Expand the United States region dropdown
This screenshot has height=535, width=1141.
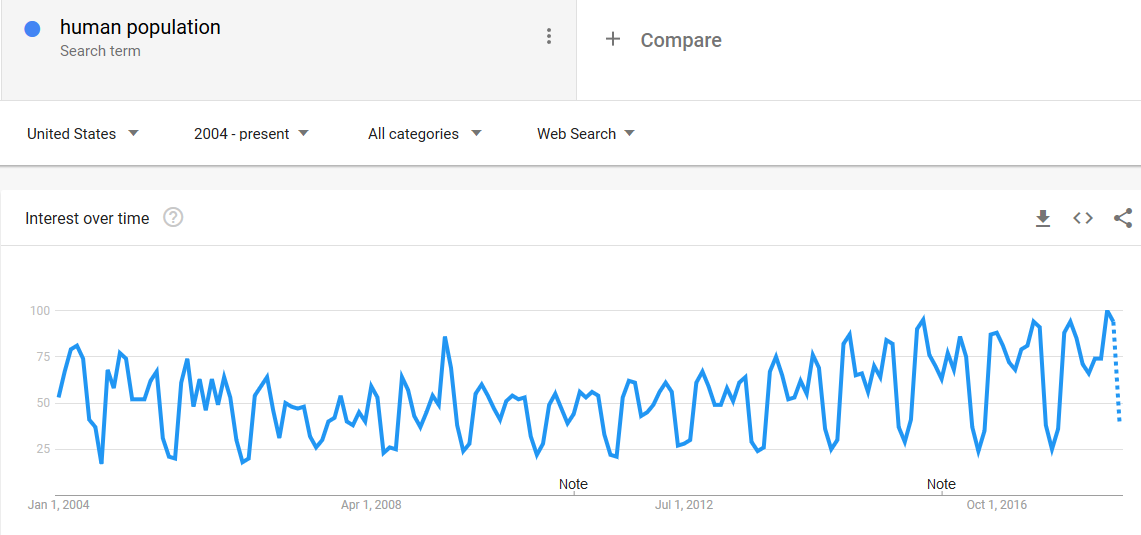coord(82,134)
